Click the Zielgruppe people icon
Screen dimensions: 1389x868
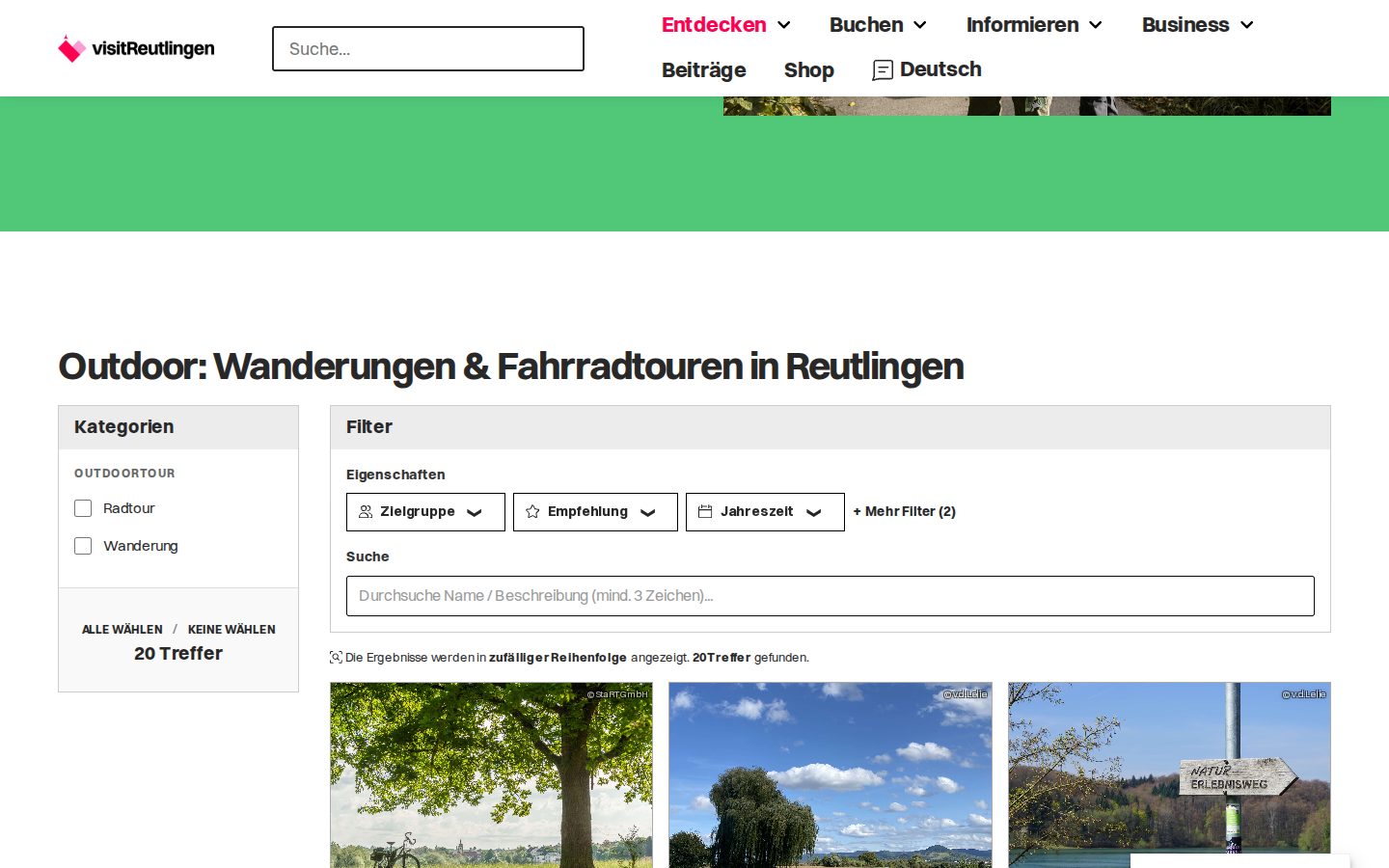(x=366, y=512)
